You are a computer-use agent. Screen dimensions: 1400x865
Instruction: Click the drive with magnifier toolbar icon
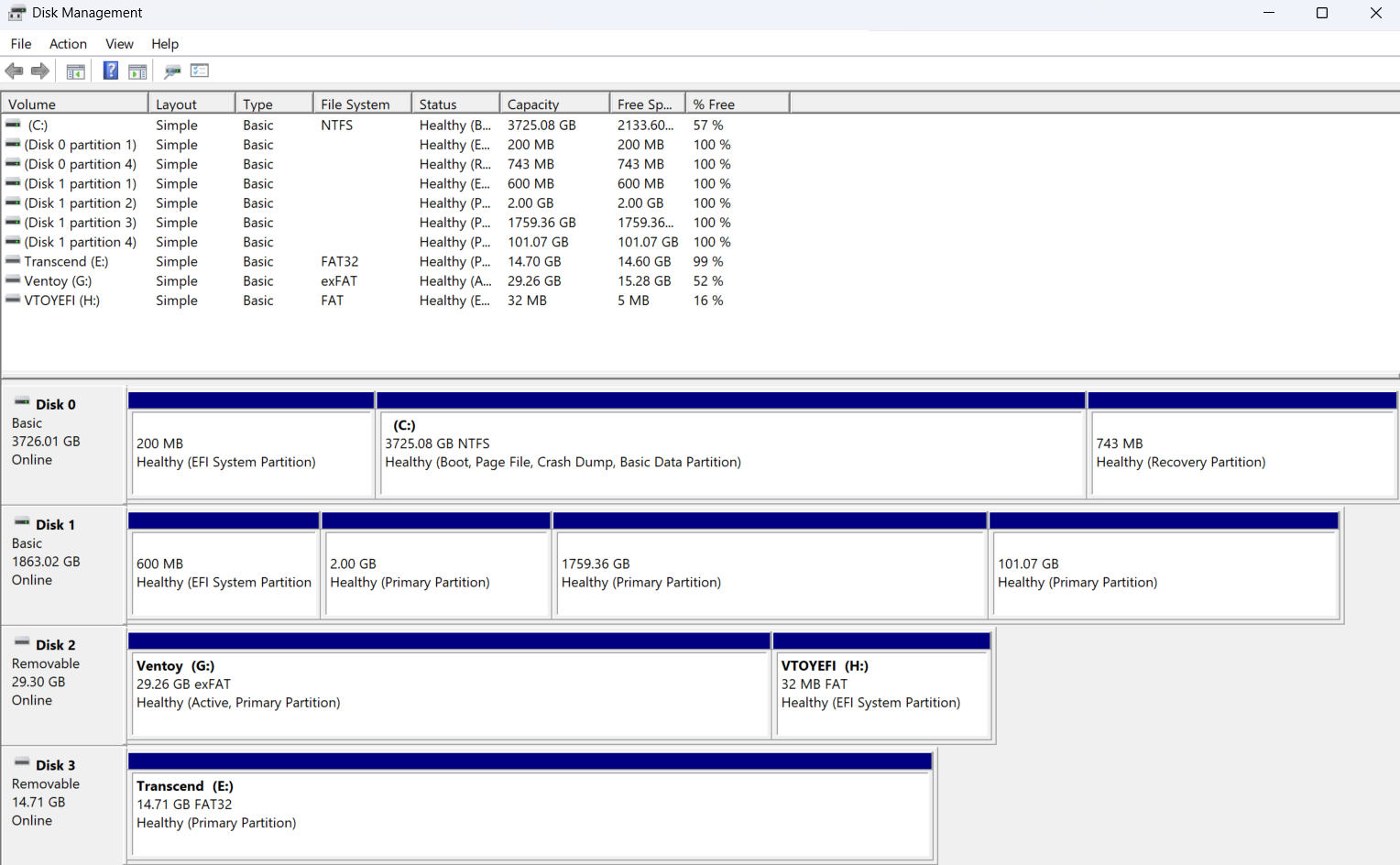(172, 71)
